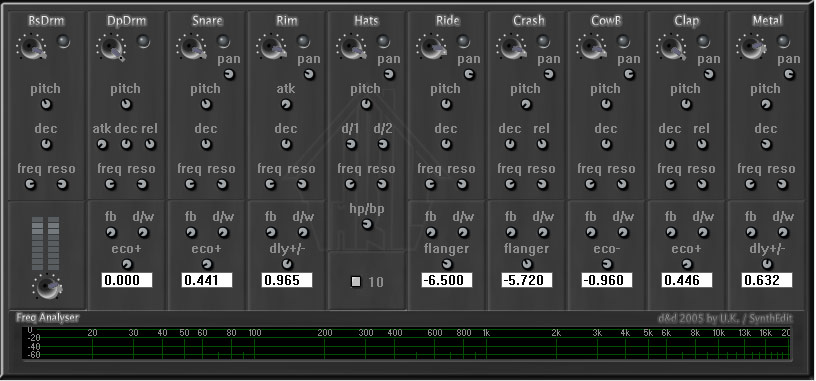Click the Ride value field -6.500
Viewport: 816px width, 381px height.
447,281
